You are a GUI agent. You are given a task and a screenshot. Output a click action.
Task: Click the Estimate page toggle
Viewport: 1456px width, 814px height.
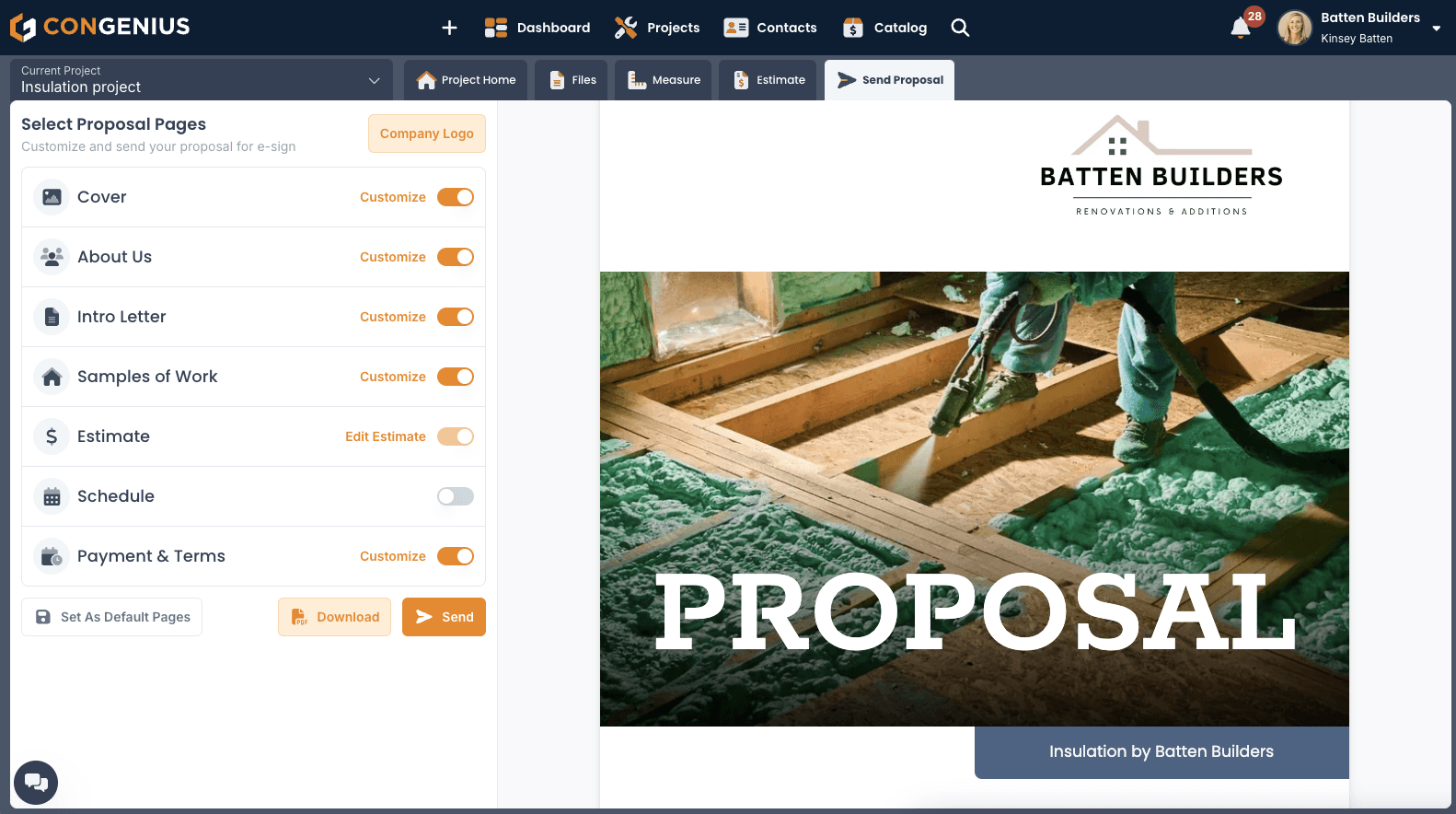[456, 436]
